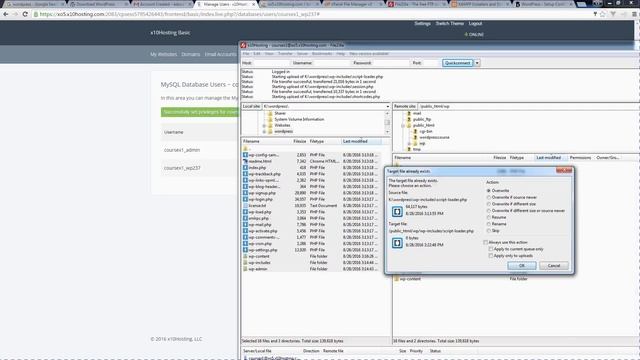Image resolution: width=640 pixels, height=360 pixels.
Task: Click the Remote site path field
Action: coord(529,107)
